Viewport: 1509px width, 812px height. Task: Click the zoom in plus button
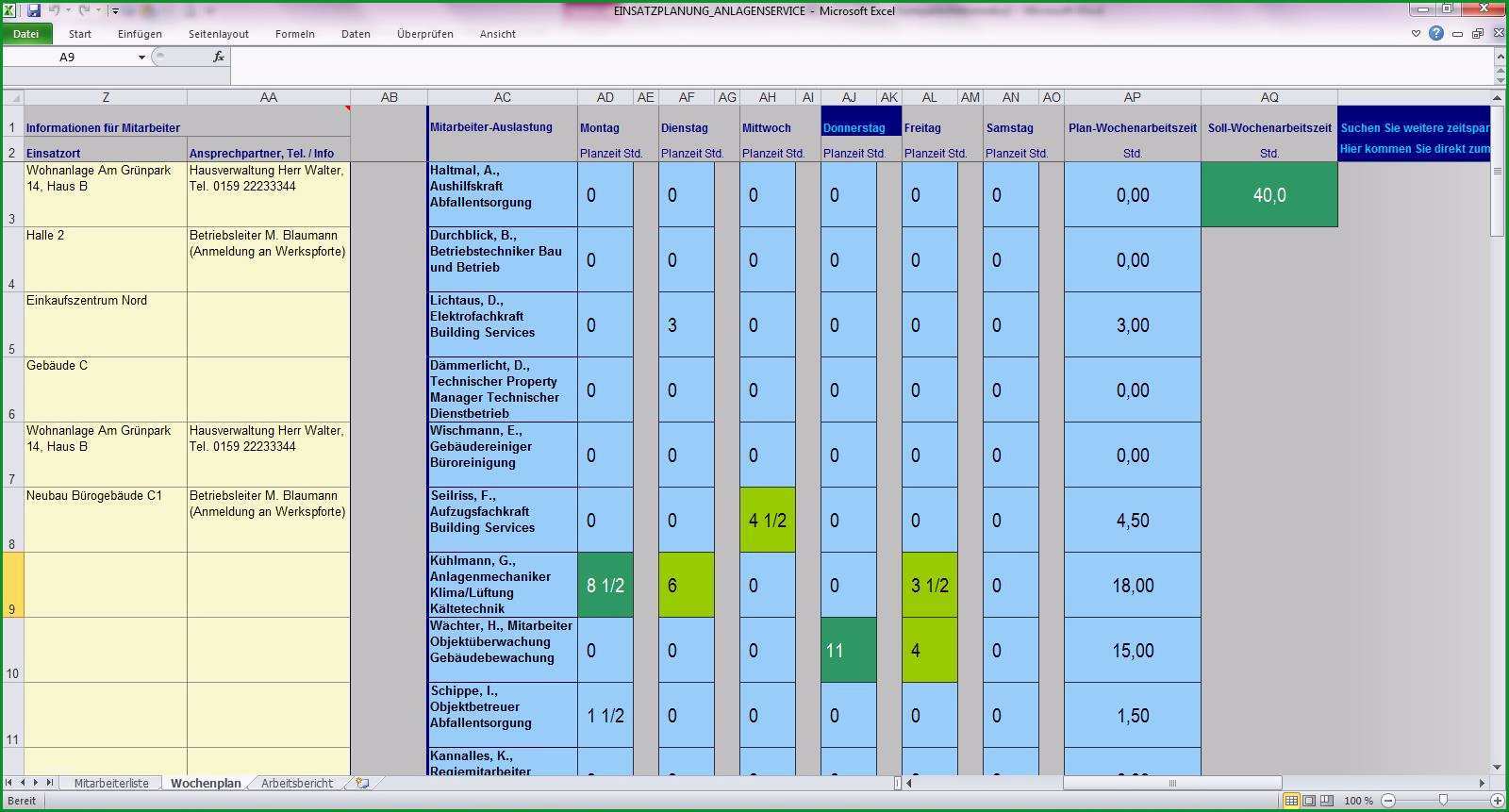click(x=1497, y=801)
